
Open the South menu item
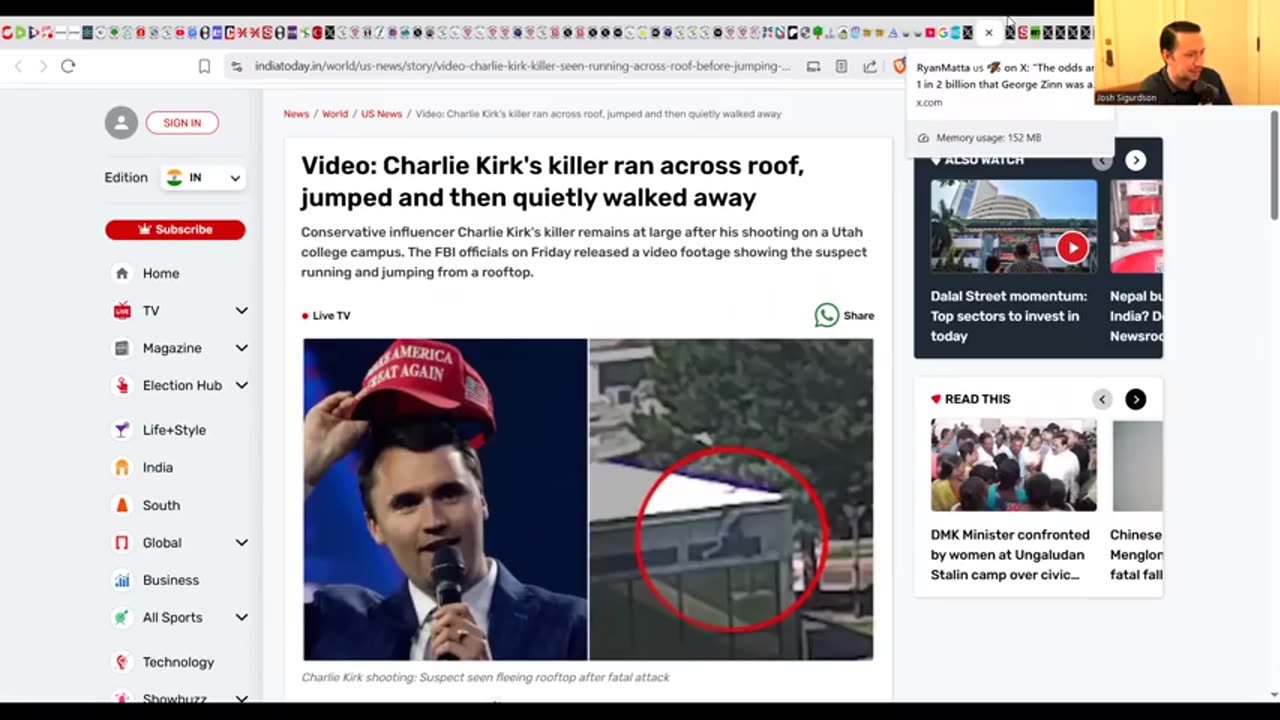tap(161, 505)
